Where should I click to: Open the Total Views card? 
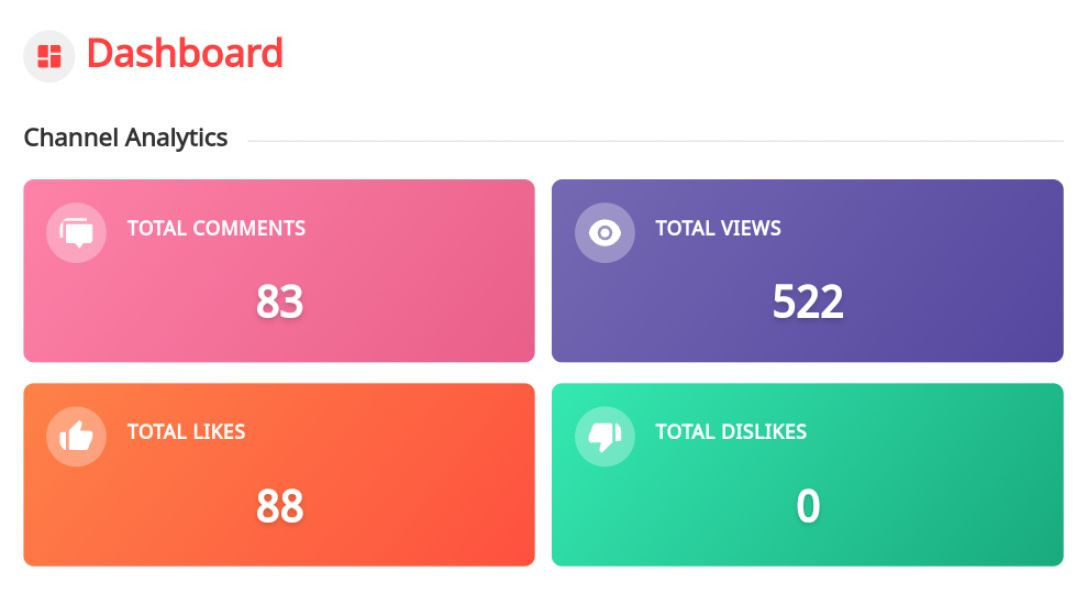coord(807,270)
